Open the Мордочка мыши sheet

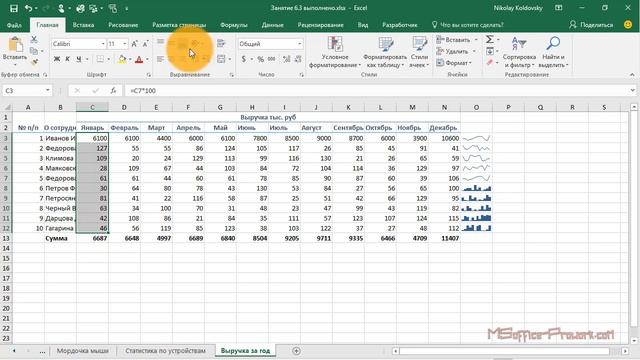[82, 351]
